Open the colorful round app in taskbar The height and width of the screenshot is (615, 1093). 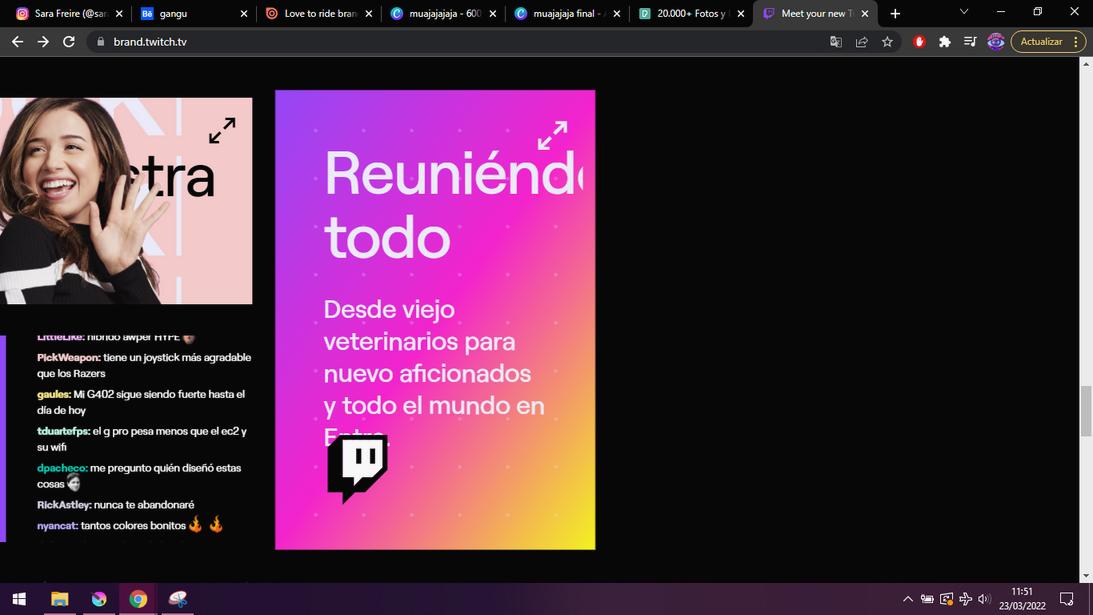tap(99, 599)
